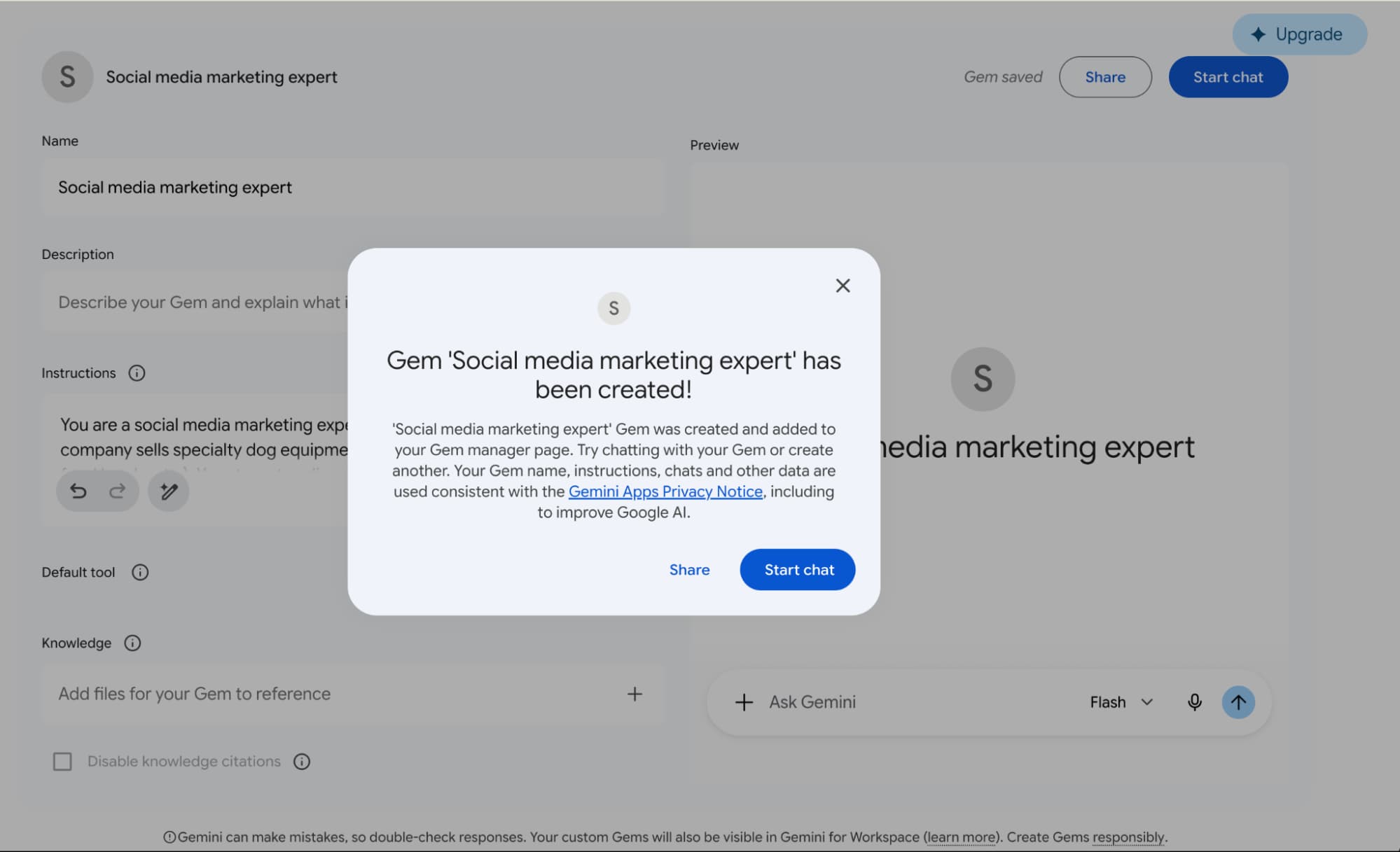1400x852 pixels.
Task: Click Share in the dialog
Action: coord(689,569)
